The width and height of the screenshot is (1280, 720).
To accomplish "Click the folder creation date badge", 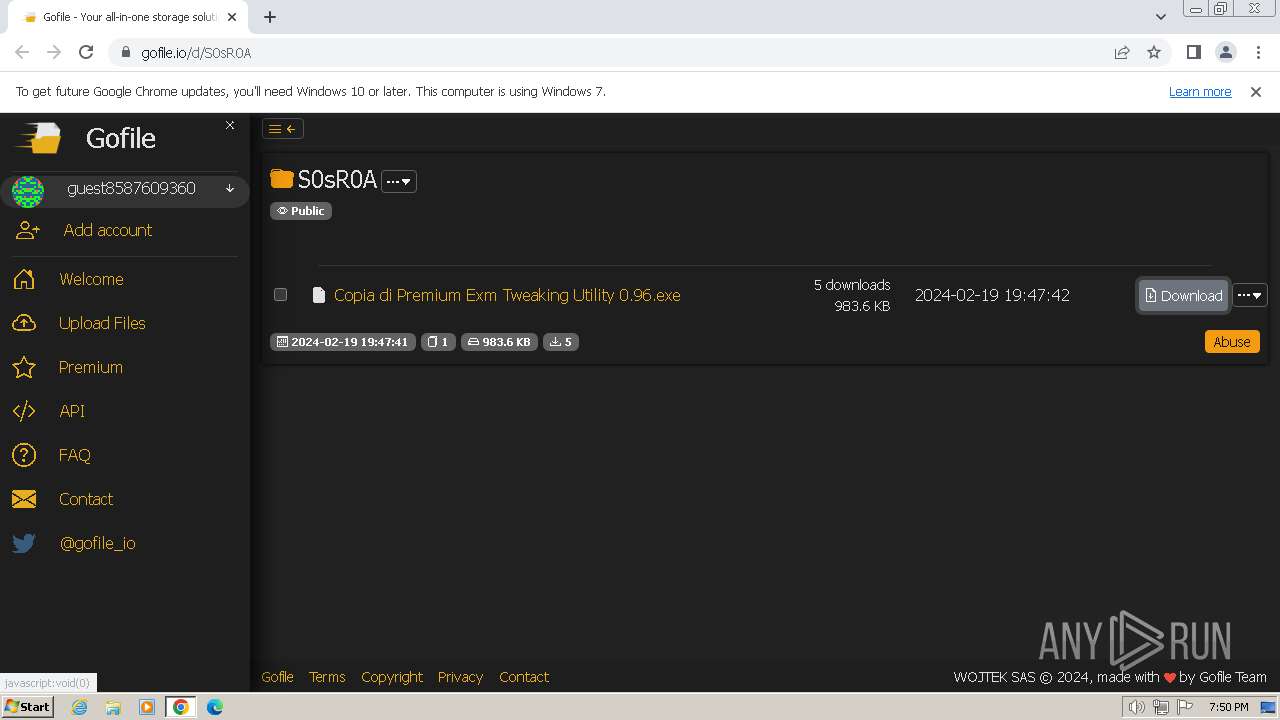I will tap(342, 342).
